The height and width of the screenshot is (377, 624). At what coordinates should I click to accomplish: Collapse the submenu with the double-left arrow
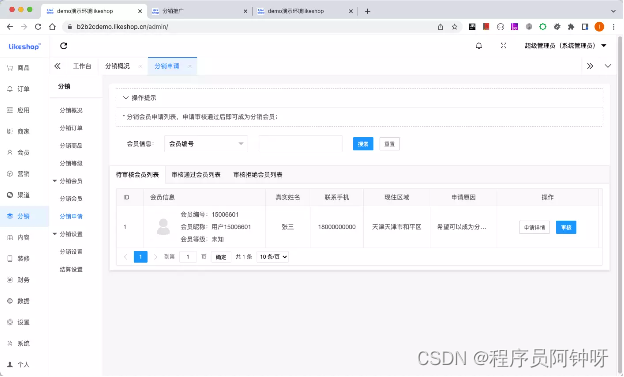pos(57,66)
